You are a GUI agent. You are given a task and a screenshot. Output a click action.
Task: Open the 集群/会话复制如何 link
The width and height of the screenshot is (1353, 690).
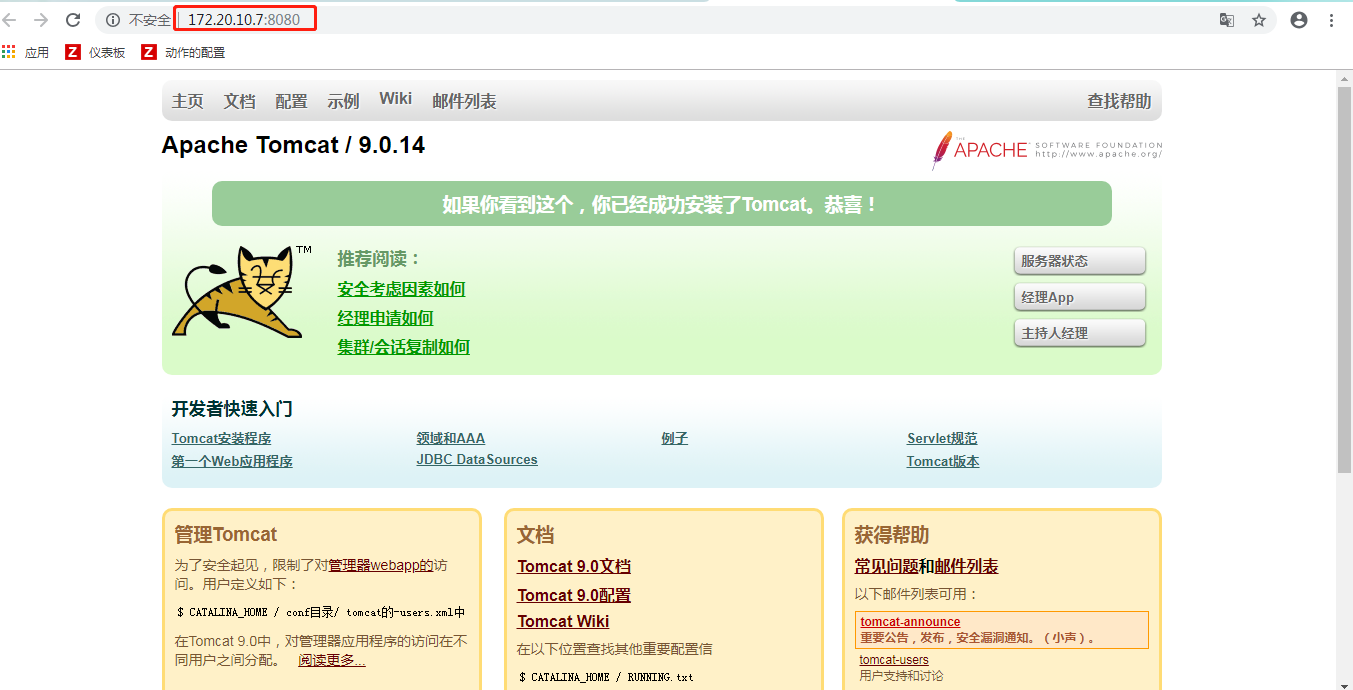[403, 347]
